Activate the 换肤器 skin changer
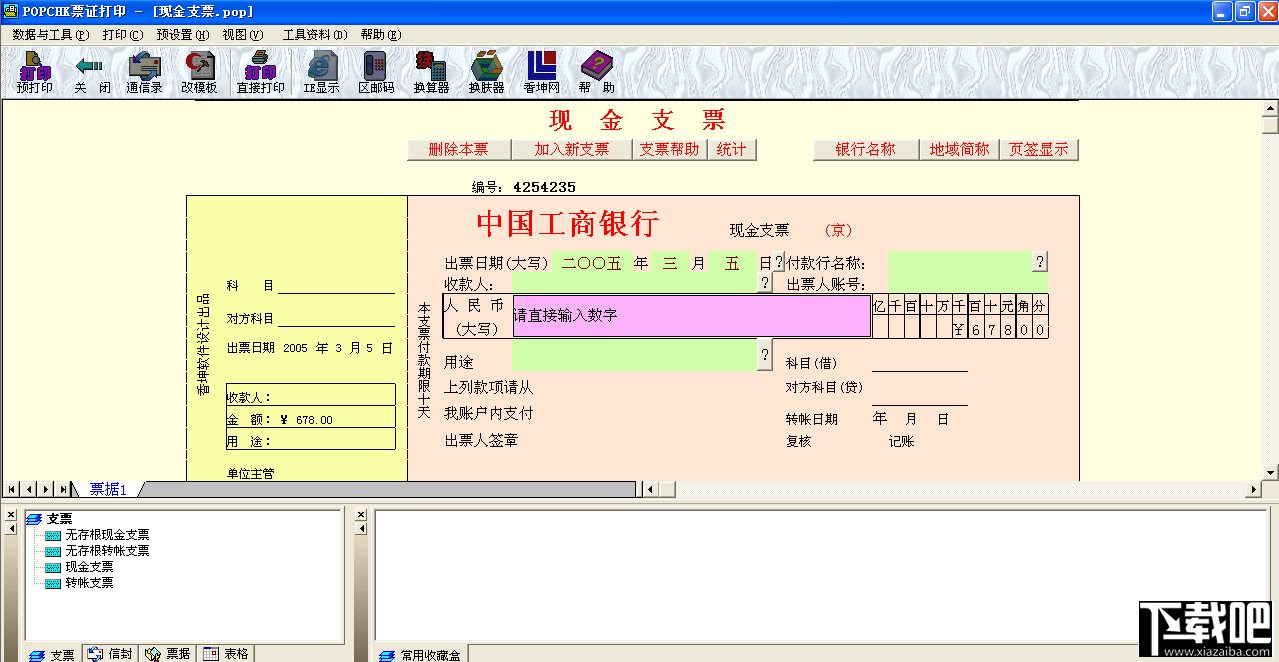 (x=486, y=70)
